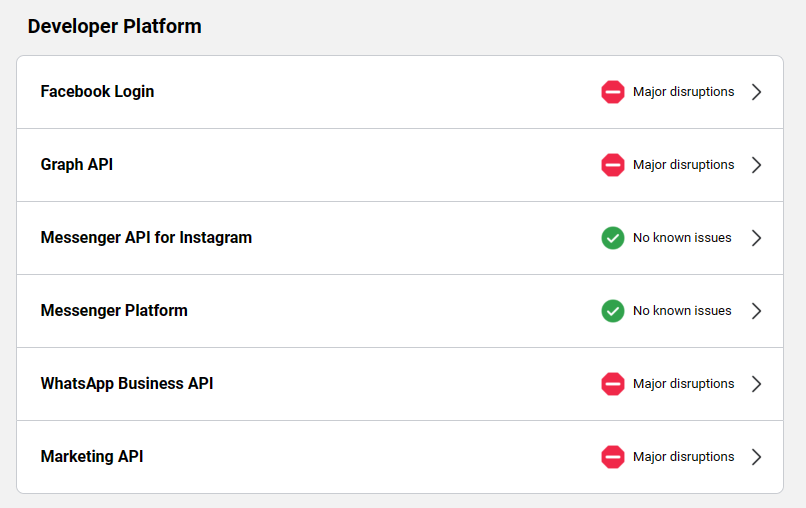The height and width of the screenshot is (508, 806).
Task: Open the WhatsApp Business API label
Action: [x=126, y=384]
